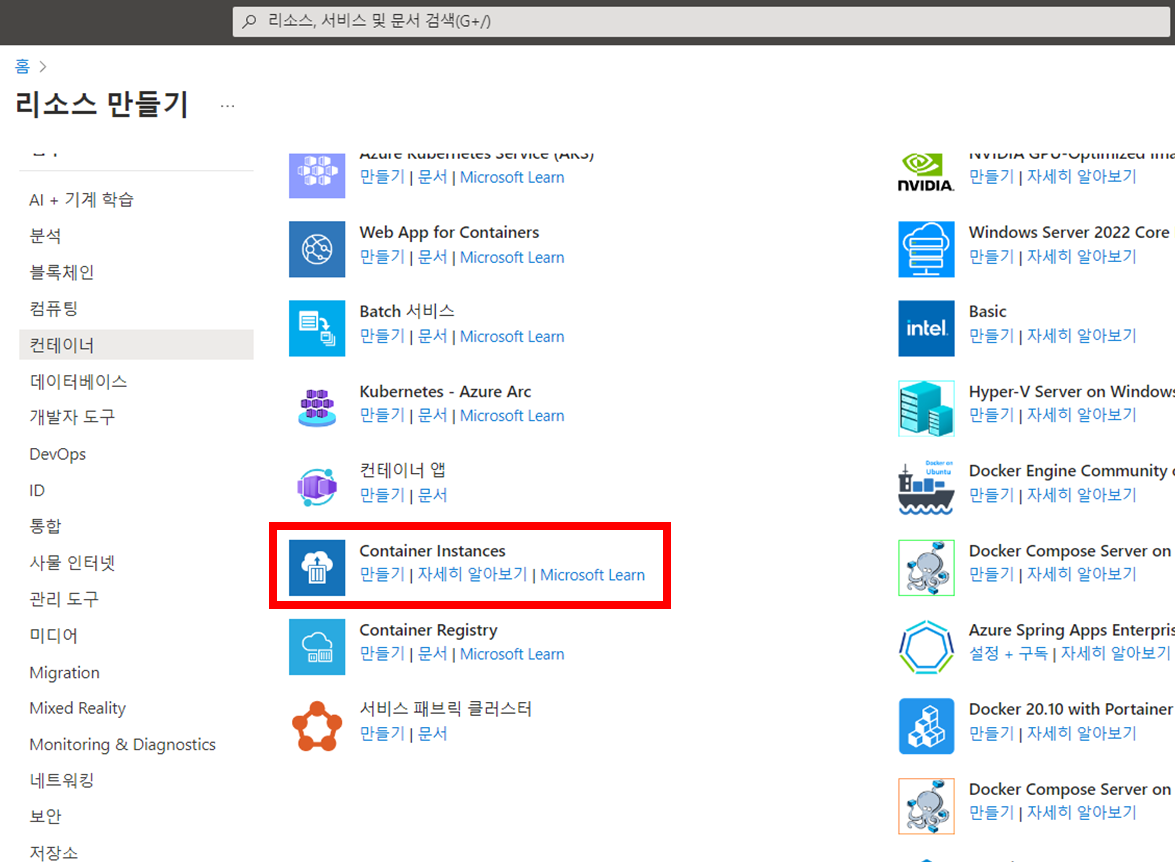Image resolution: width=1175 pixels, height=862 pixels.
Task: Click the Azure Spring Apps Enterprise icon
Action: (926, 647)
